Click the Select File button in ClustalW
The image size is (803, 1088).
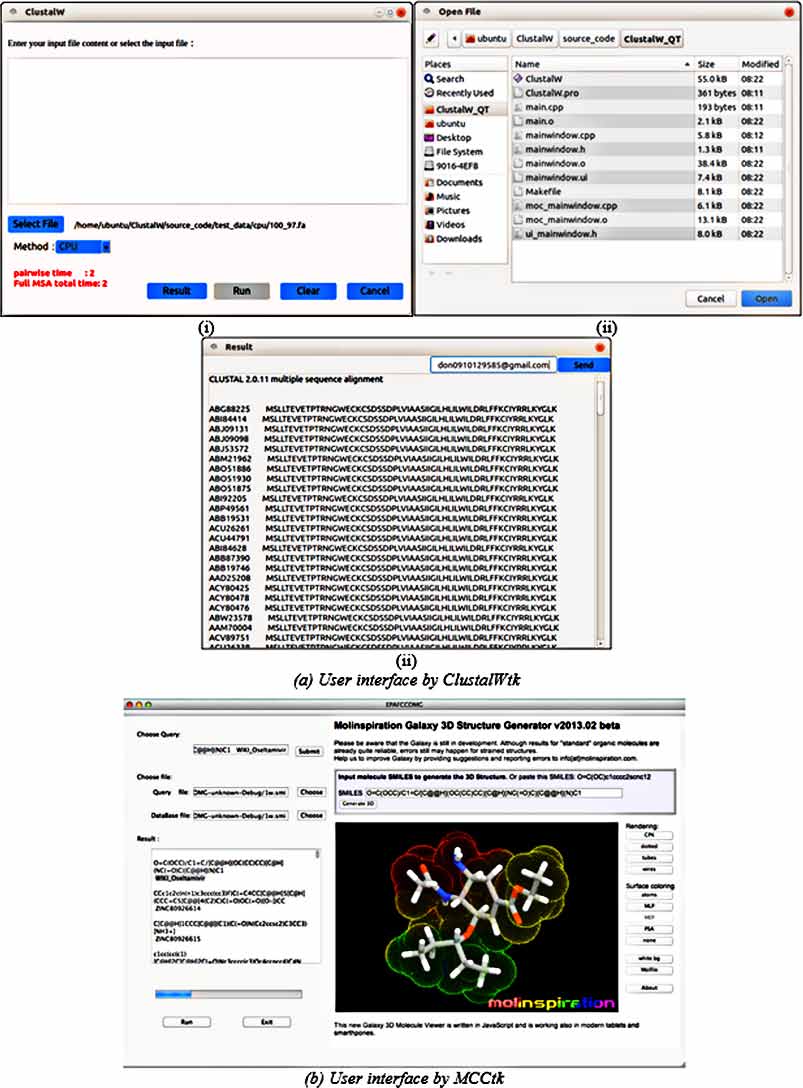tap(35, 224)
